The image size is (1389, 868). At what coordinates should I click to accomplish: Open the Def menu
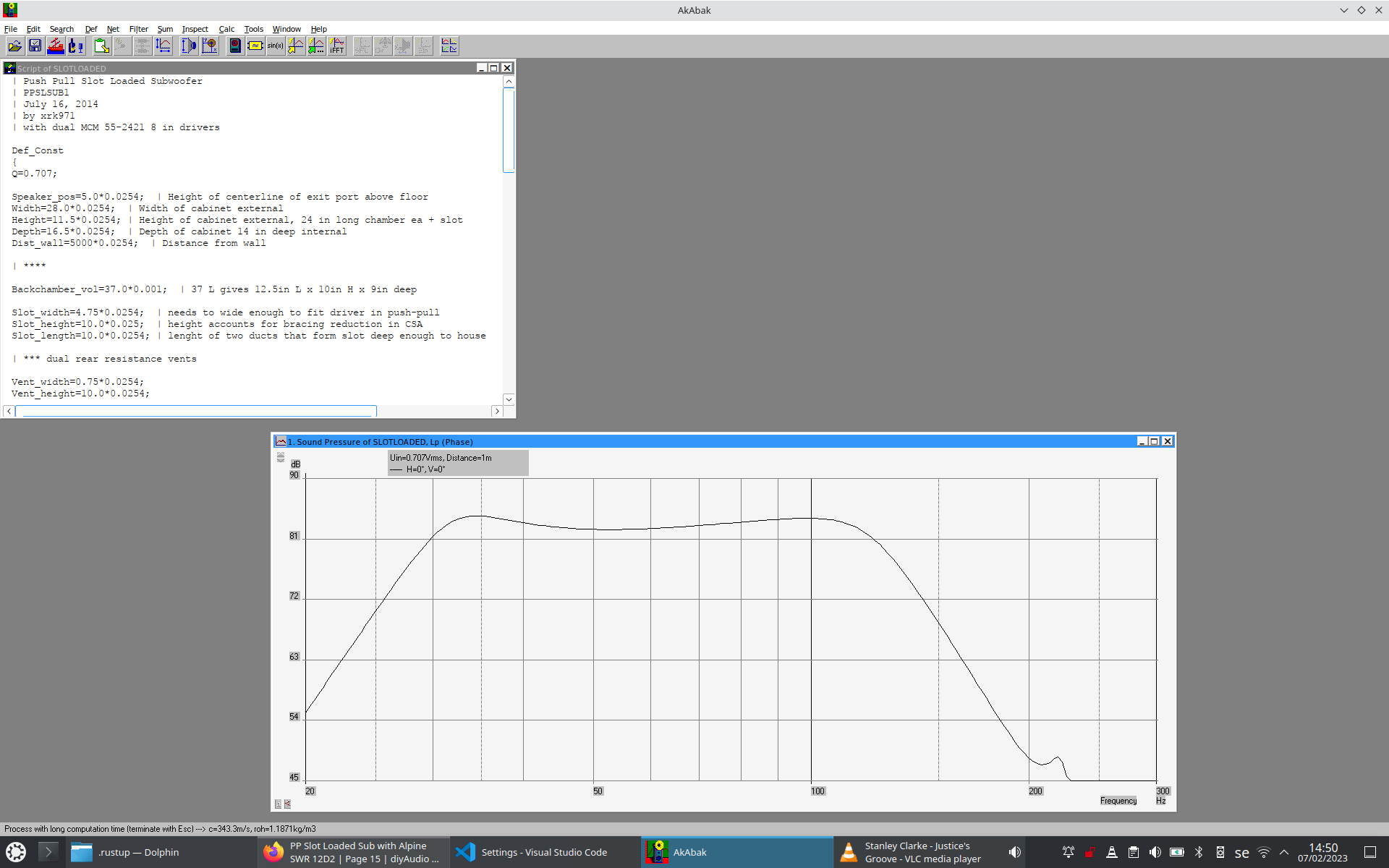91,29
